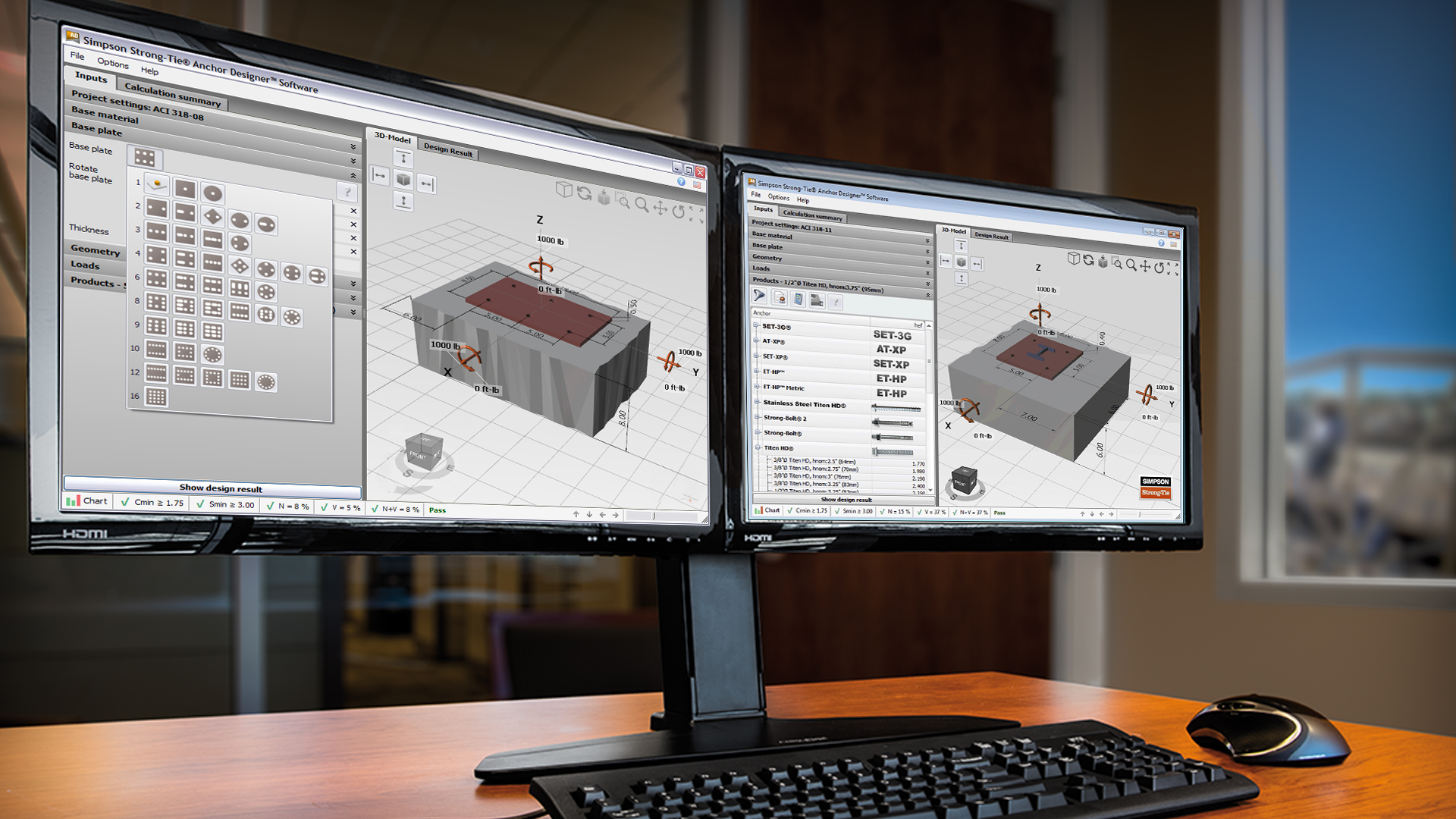Open the Chart button in left status bar
This screenshot has width=1456, height=819.
87,501
